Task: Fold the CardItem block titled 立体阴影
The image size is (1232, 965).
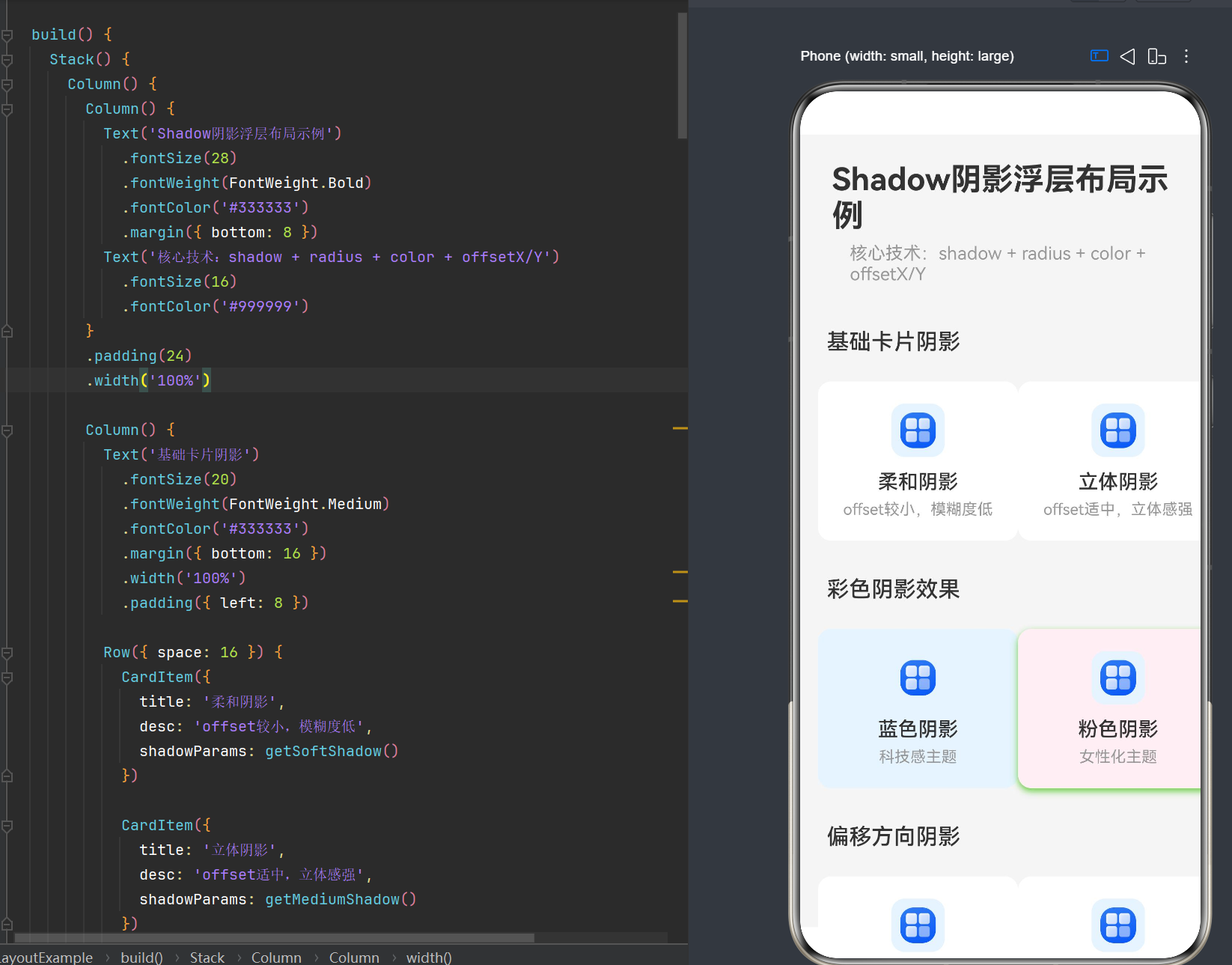Action: click(x=7, y=826)
